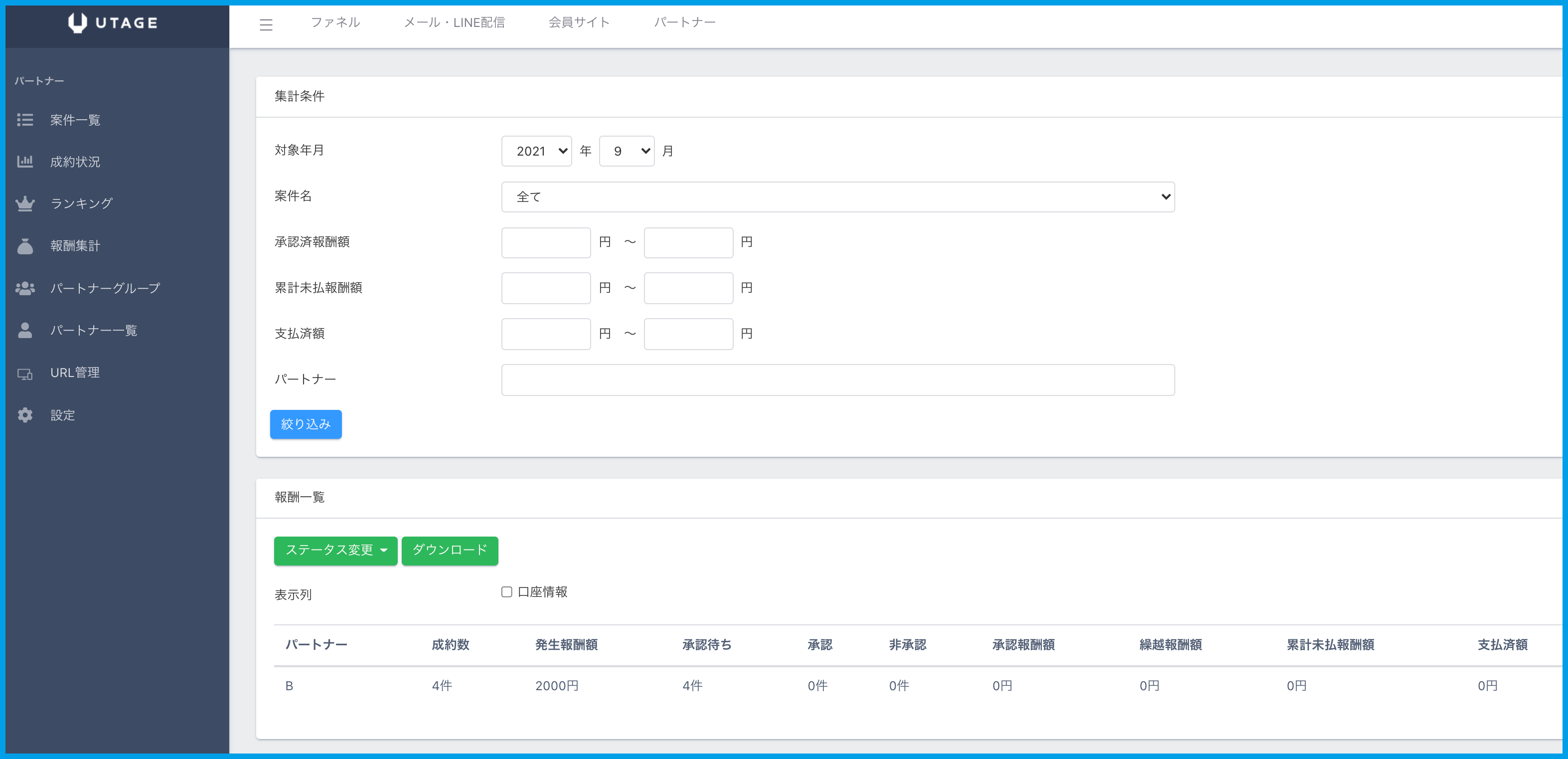The image size is (1568, 759).
Task: Open the 2021 year dropdown
Action: 536,151
